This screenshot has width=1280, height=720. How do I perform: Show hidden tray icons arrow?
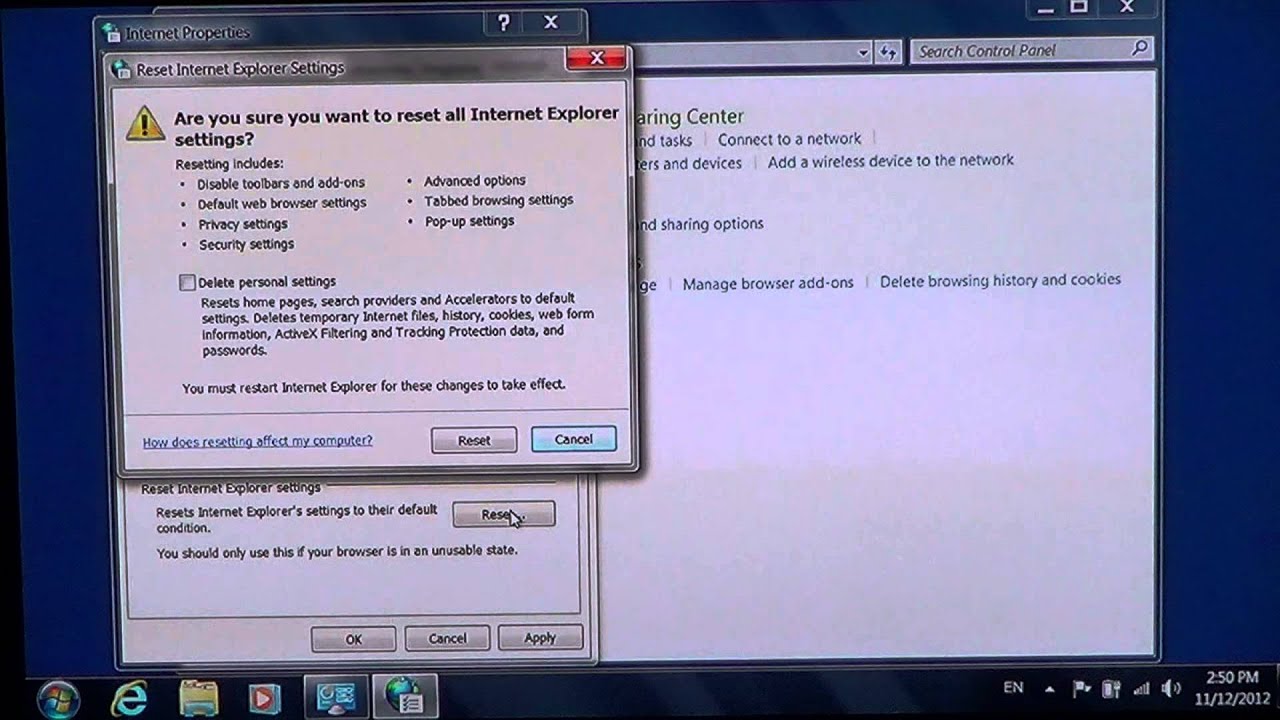click(1049, 689)
